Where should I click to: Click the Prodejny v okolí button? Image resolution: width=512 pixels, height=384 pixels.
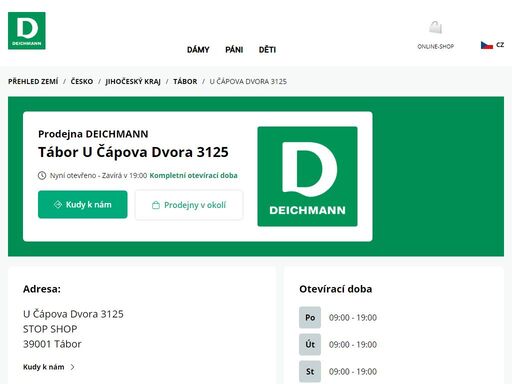point(189,205)
